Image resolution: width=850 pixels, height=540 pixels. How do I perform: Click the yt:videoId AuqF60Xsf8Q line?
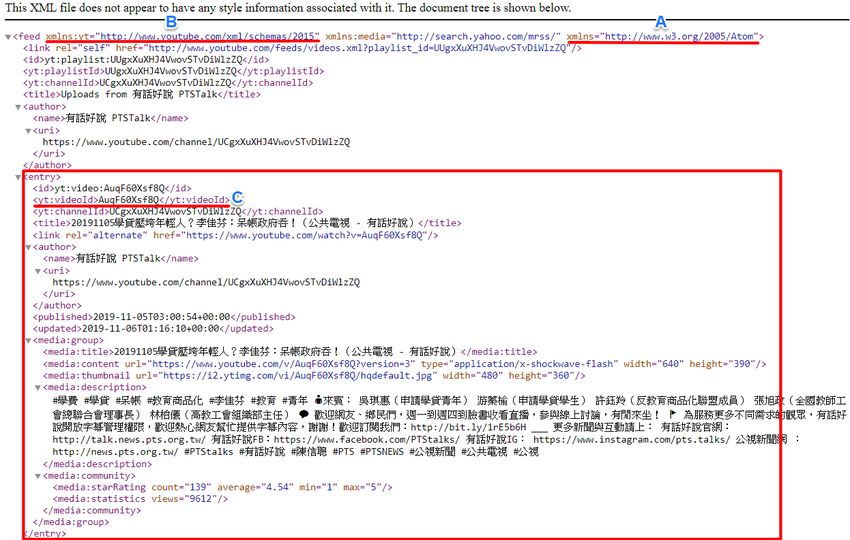(x=131, y=200)
